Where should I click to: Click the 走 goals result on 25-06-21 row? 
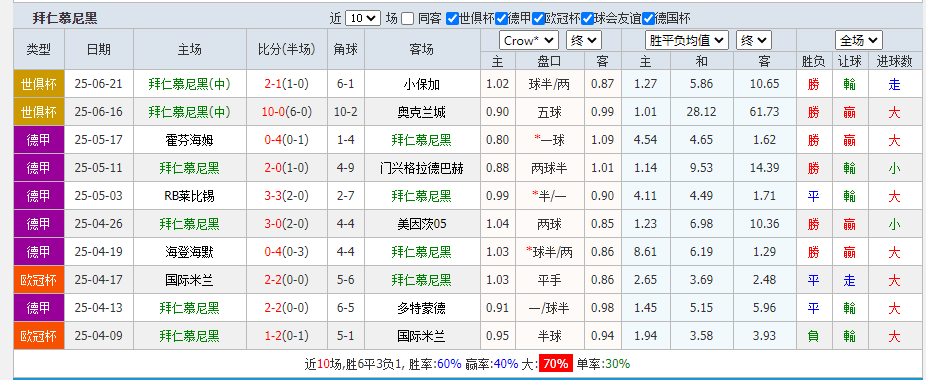[894, 85]
